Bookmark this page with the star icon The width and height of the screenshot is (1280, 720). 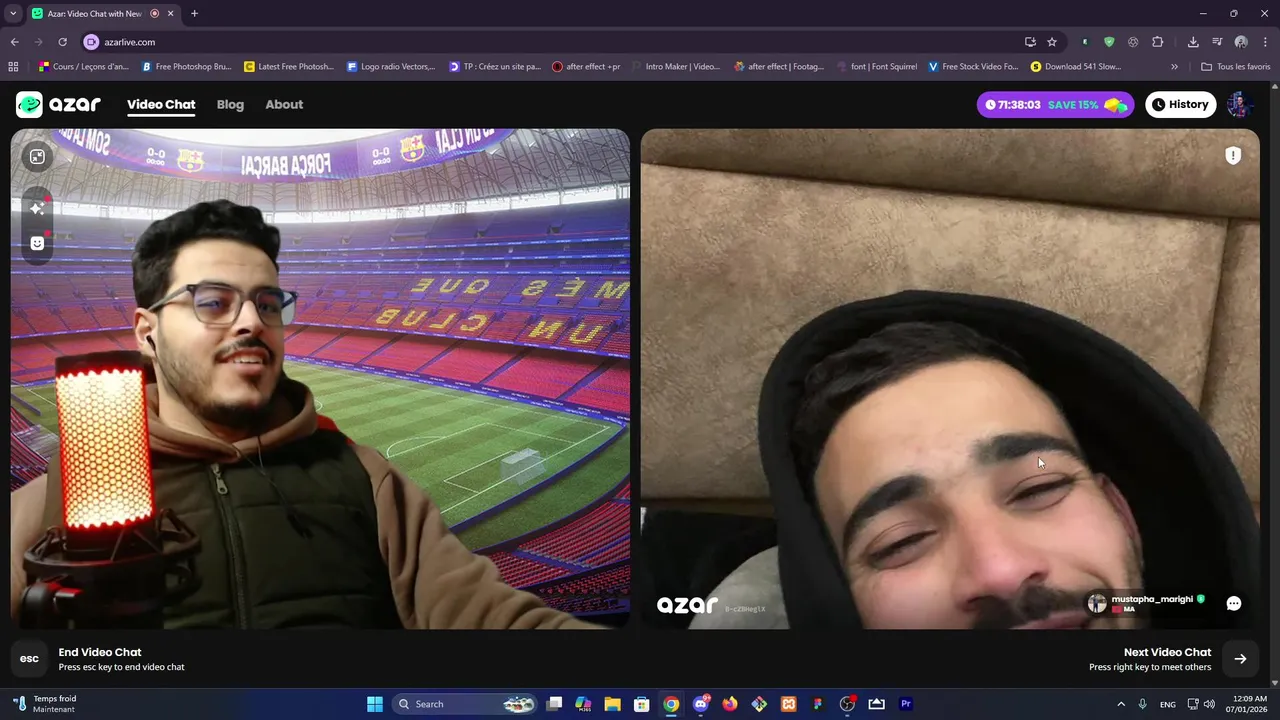[1052, 42]
